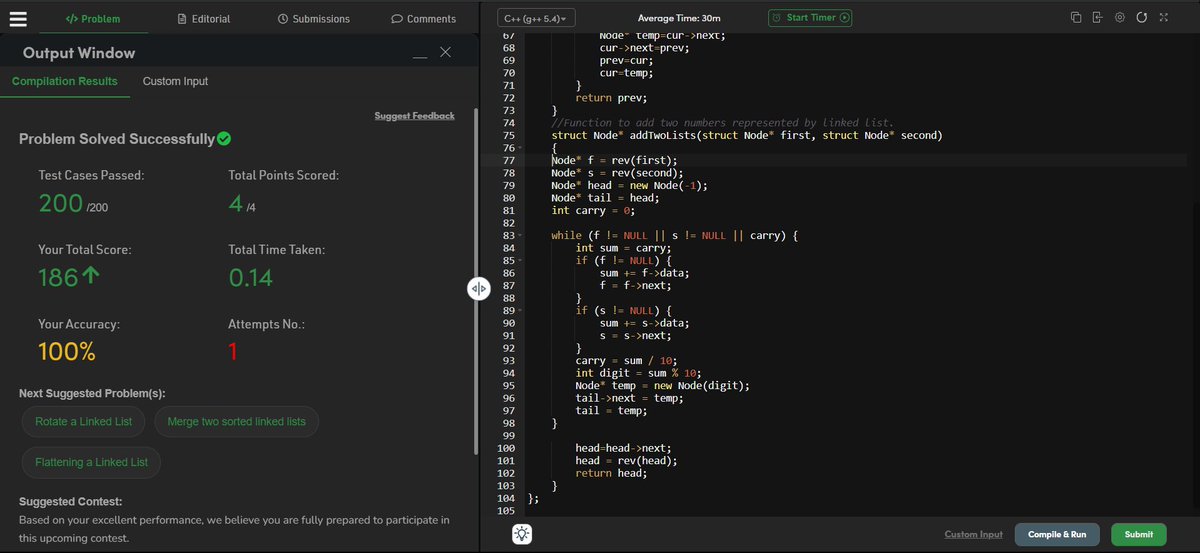Click the 100% accuracy value
This screenshot has width=1200, height=553.
tap(67, 351)
